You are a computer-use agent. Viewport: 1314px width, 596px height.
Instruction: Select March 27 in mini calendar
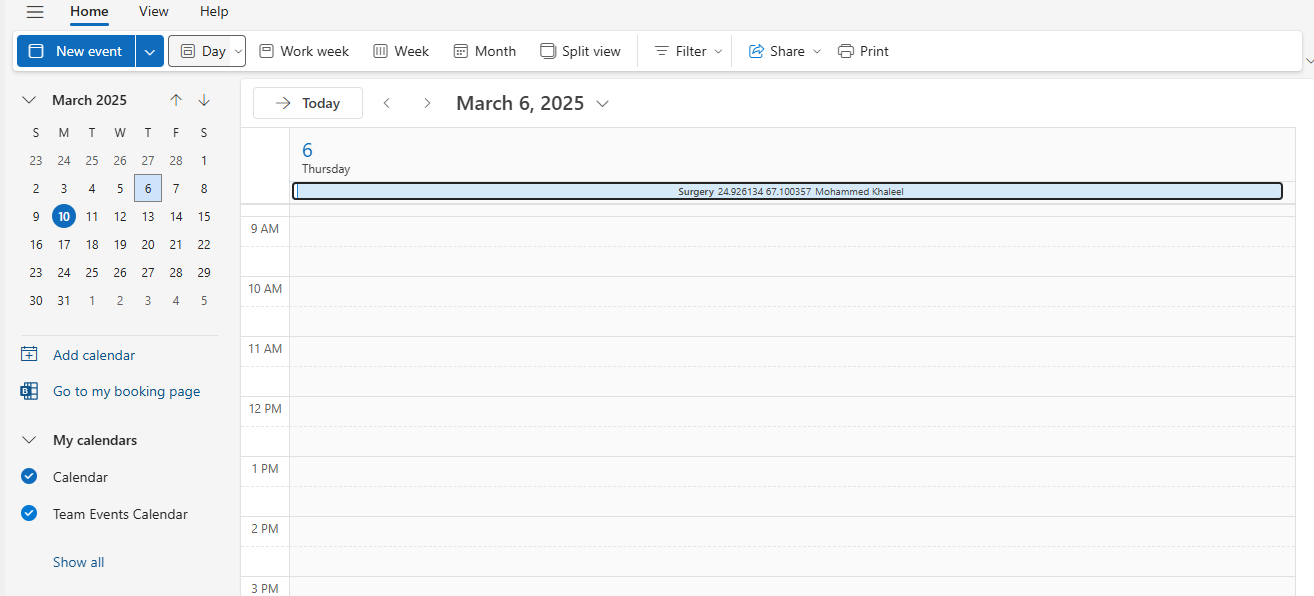(x=148, y=272)
